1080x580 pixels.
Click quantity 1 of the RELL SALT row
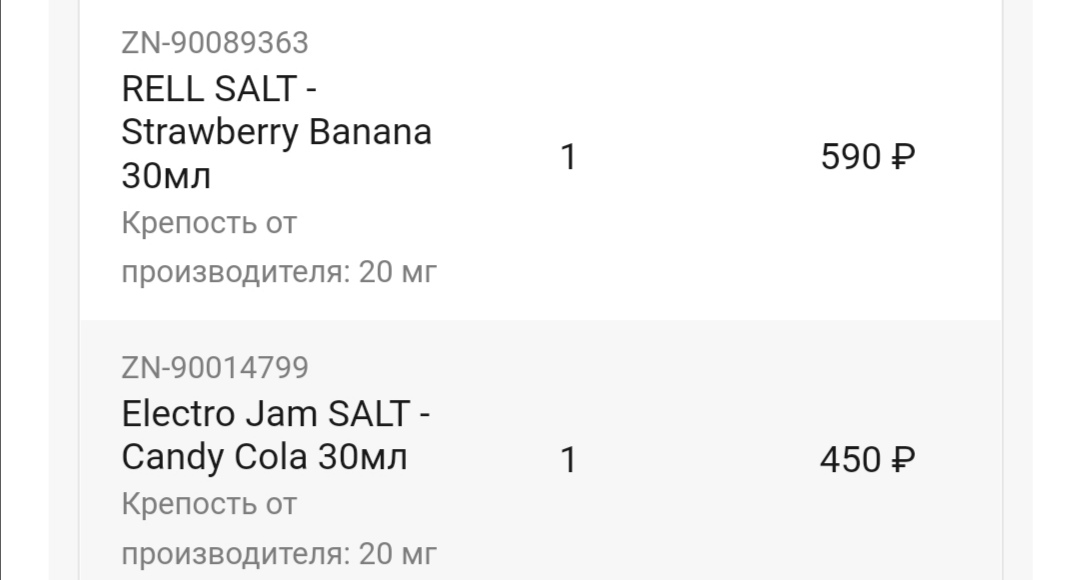pos(568,157)
